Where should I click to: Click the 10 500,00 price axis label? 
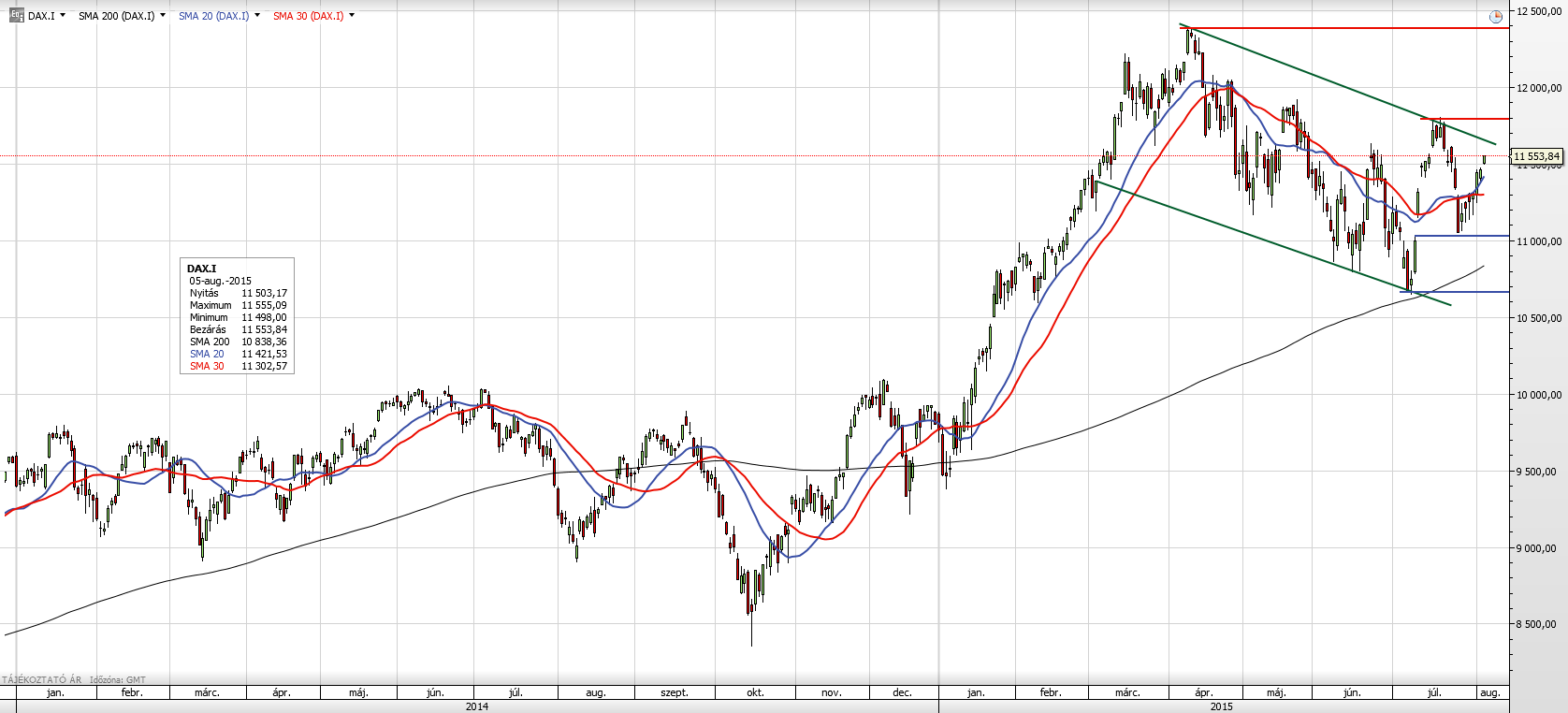[1538, 318]
